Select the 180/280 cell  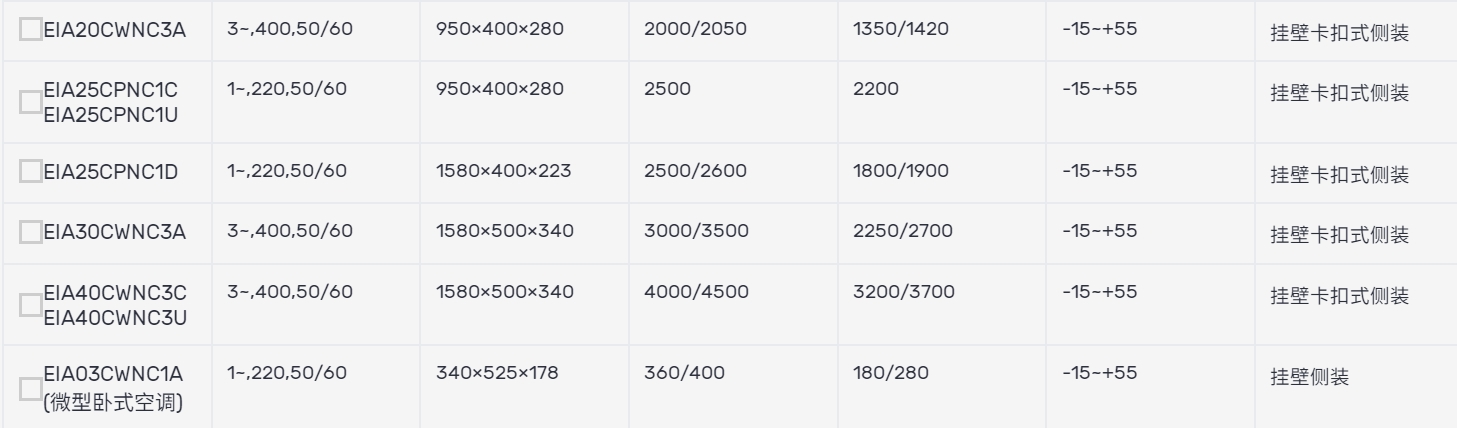click(941, 386)
